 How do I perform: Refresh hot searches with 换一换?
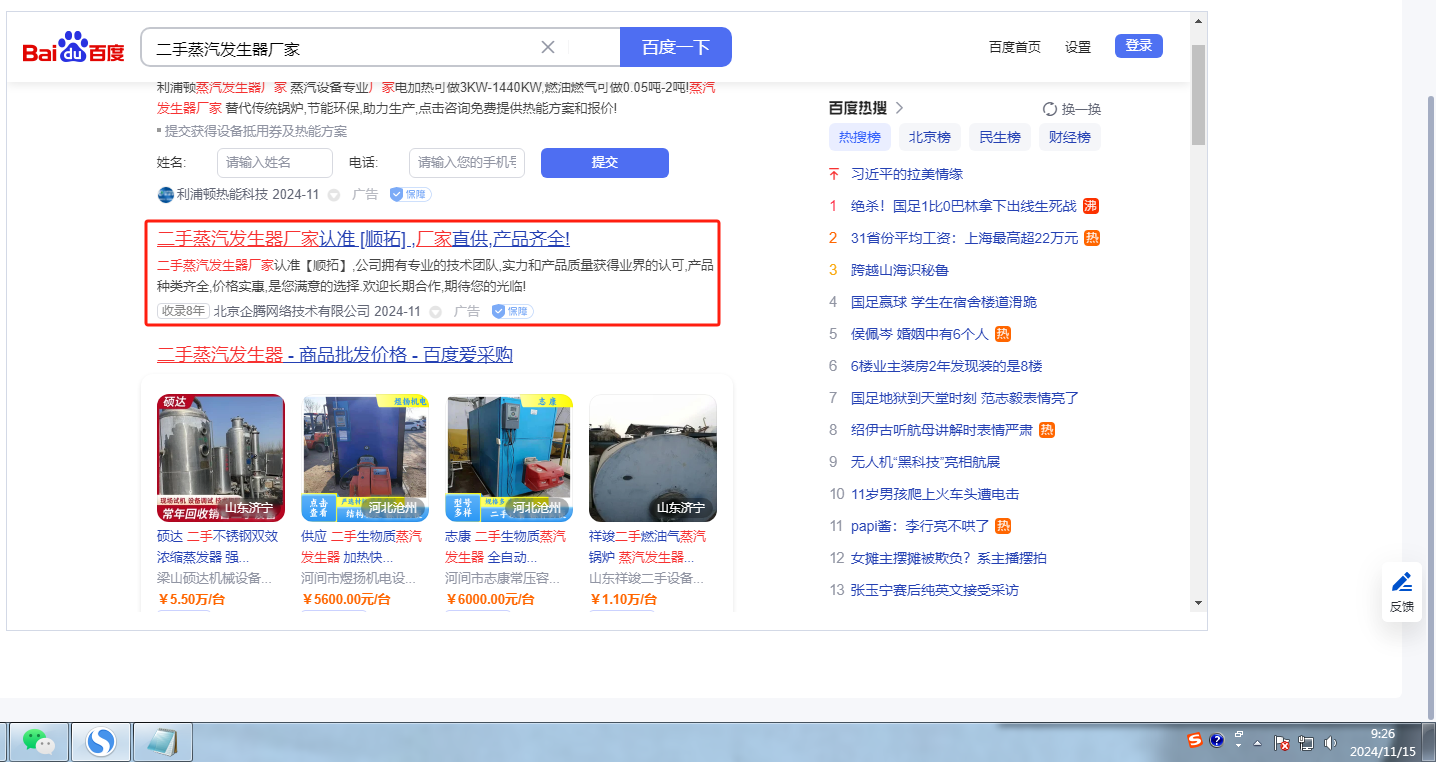[1072, 109]
